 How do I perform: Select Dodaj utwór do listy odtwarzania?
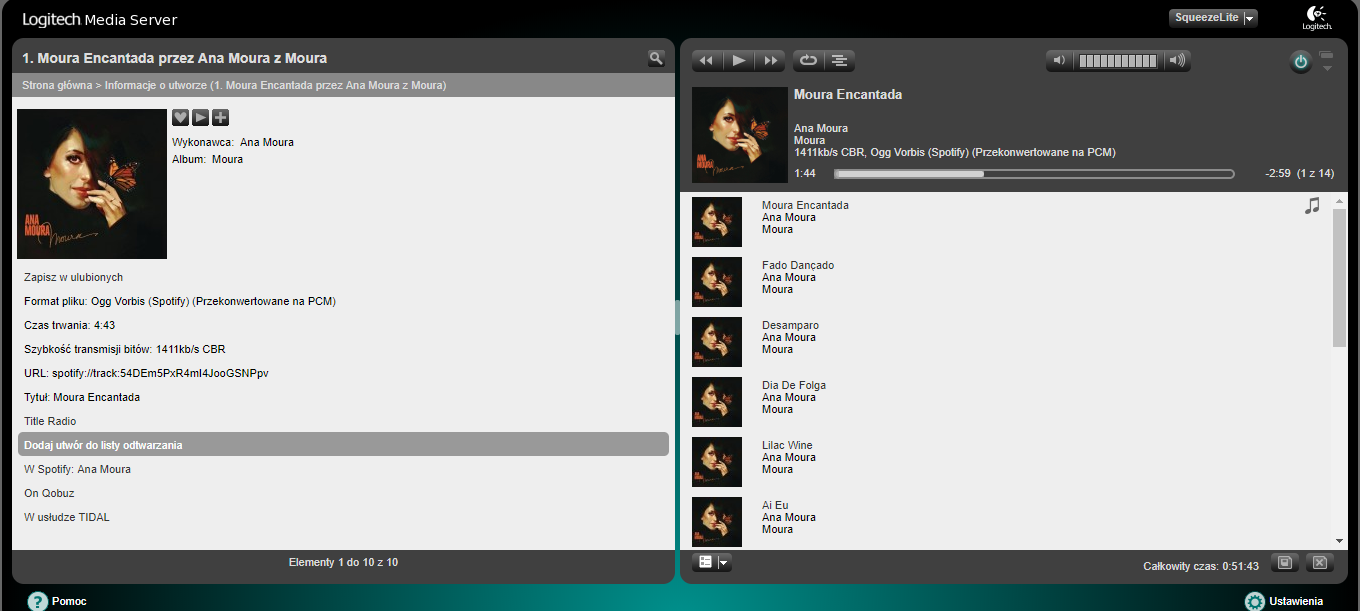343,445
